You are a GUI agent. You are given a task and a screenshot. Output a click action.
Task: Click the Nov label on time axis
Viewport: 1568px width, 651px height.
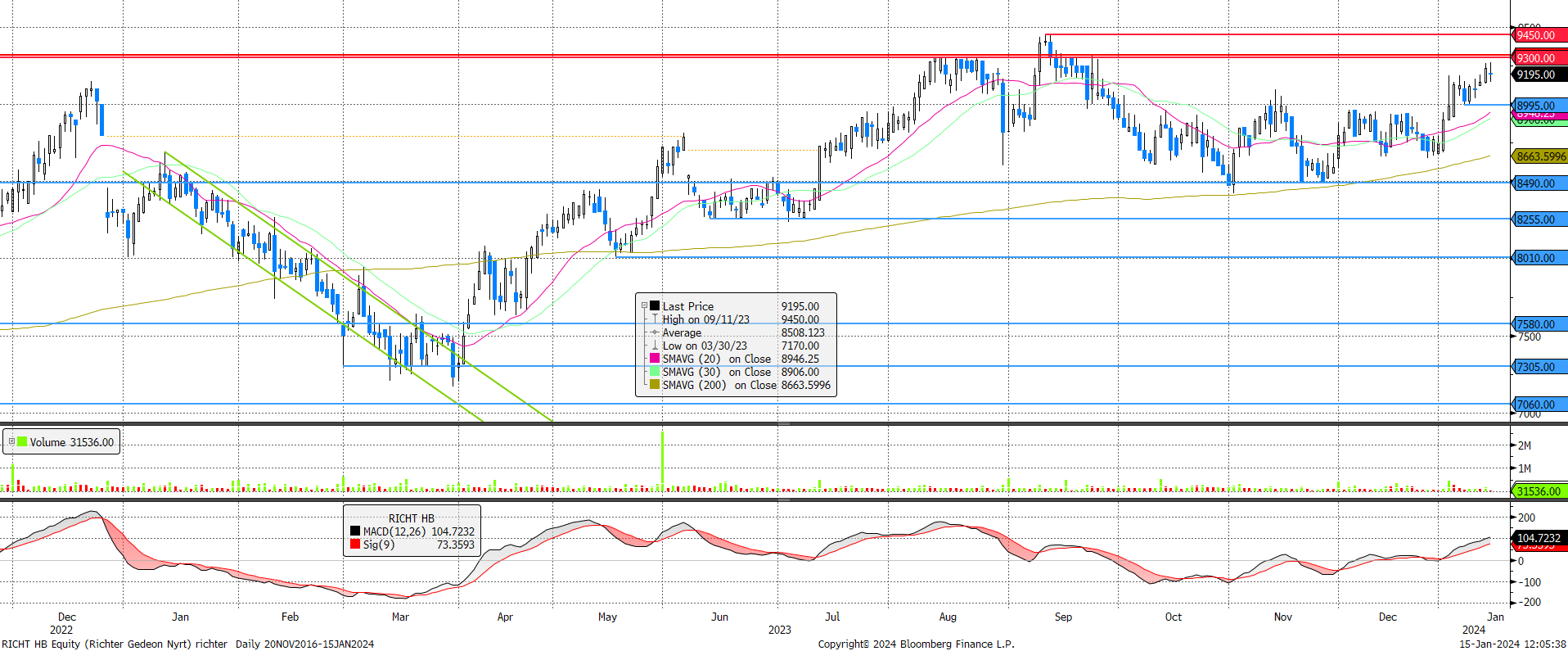[x=1283, y=617]
